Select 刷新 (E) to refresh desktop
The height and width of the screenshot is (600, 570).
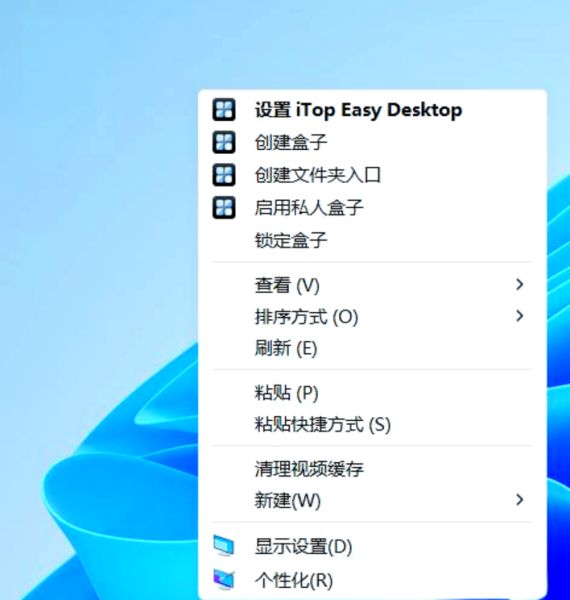tap(372, 348)
